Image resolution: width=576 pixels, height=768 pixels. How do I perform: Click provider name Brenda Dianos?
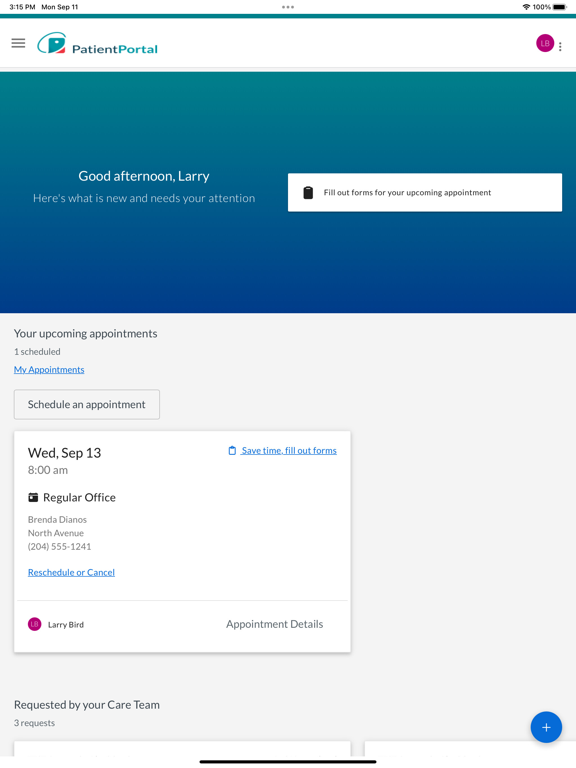pyautogui.click(x=57, y=520)
